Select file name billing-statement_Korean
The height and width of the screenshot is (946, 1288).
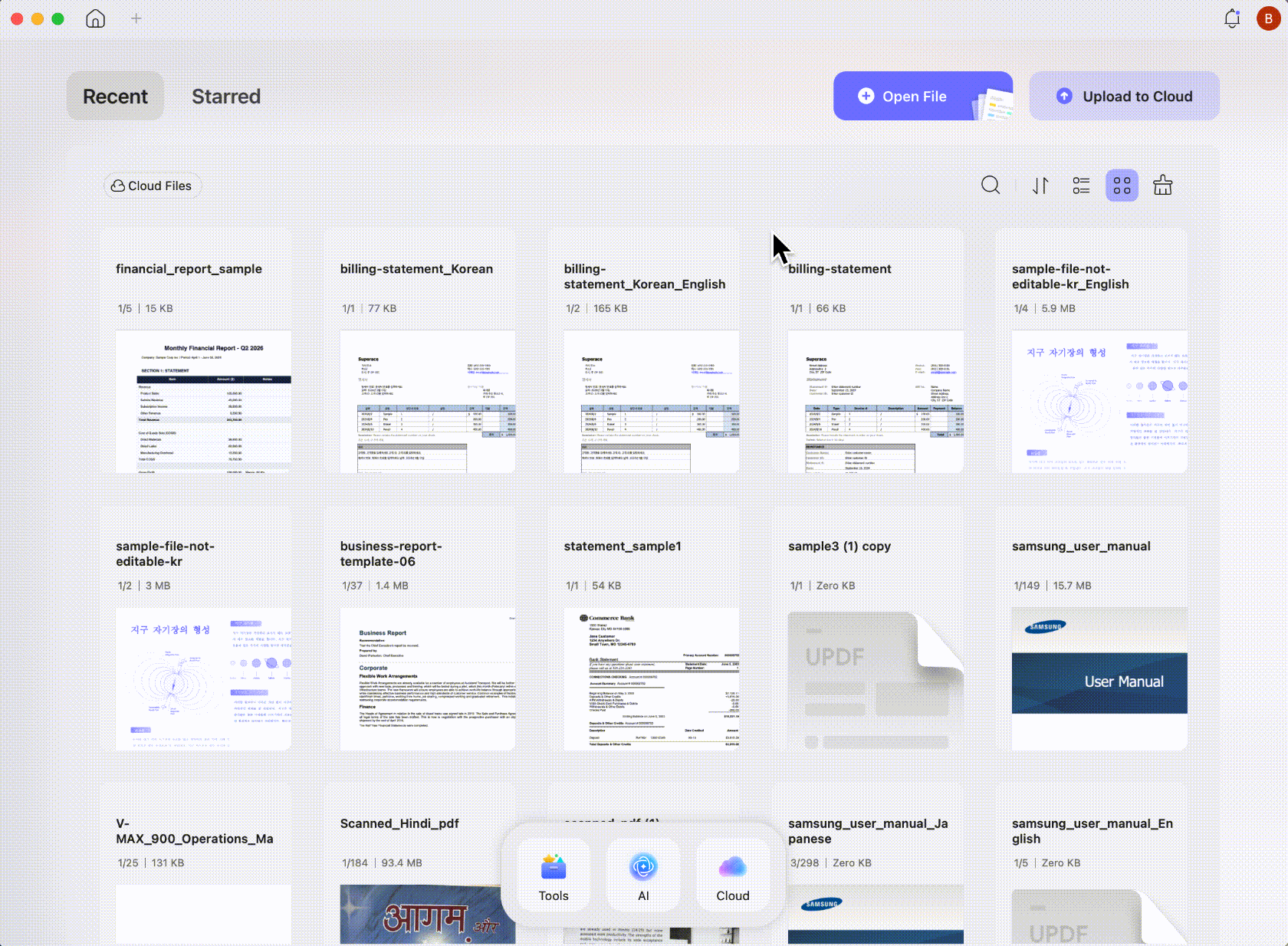coord(416,269)
